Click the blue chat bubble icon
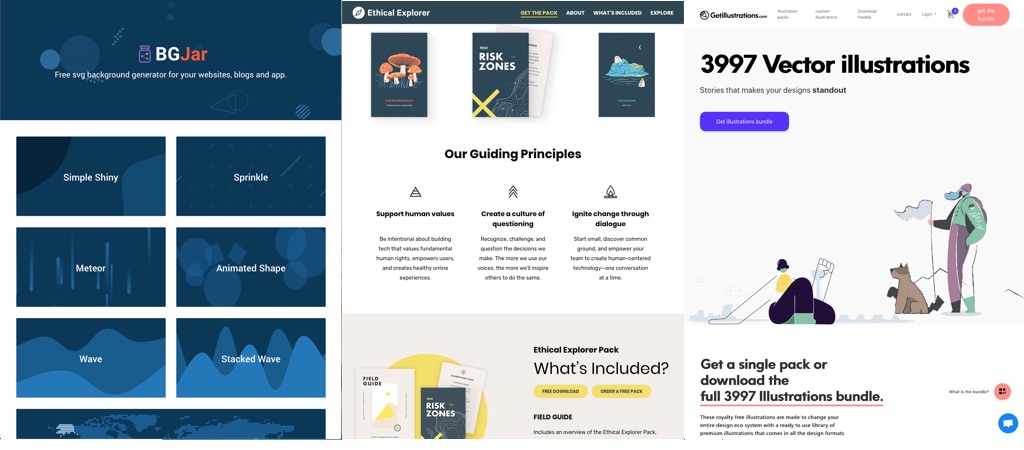The width and height of the screenshot is (1024, 450). coord(1008,423)
